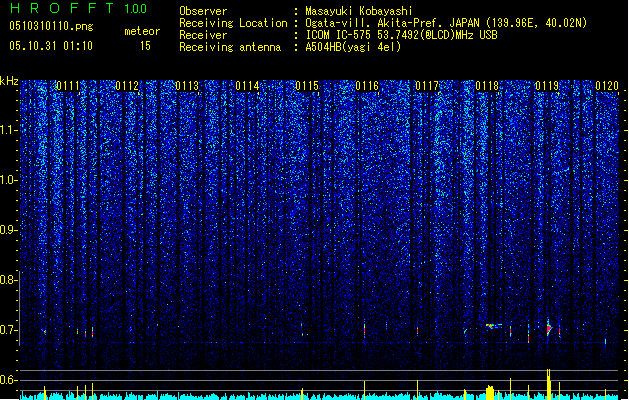Screen dimensions: 629x400
Task: Click the Observer label
Action: tap(203, 11)
